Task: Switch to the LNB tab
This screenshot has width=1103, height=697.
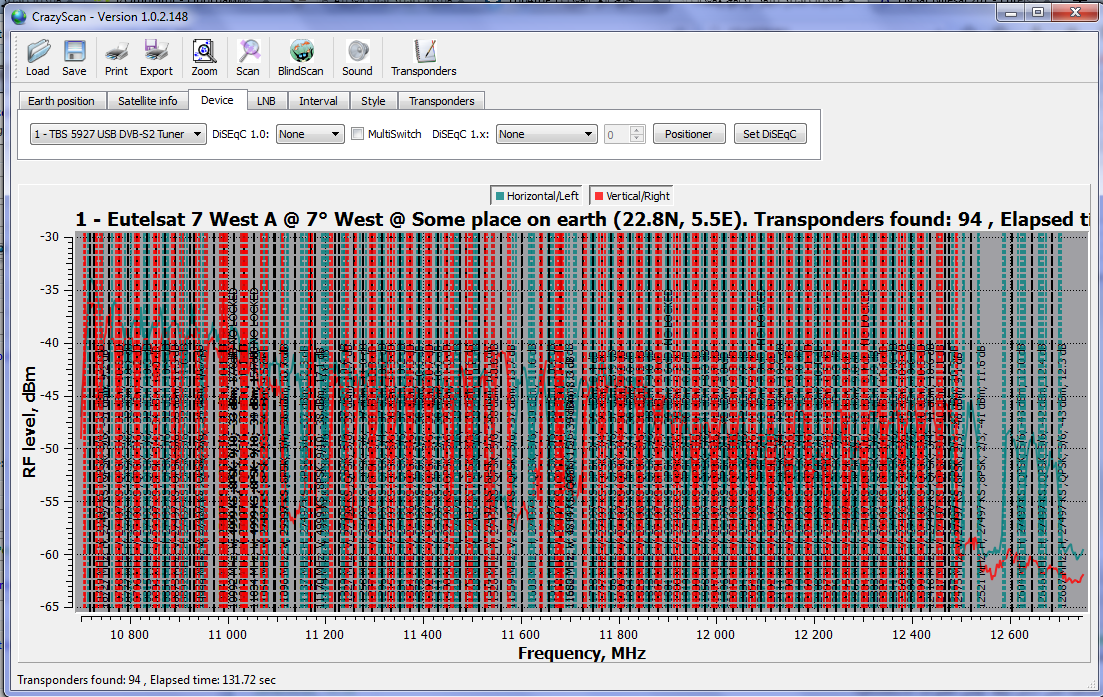Action: pos(266,101)
